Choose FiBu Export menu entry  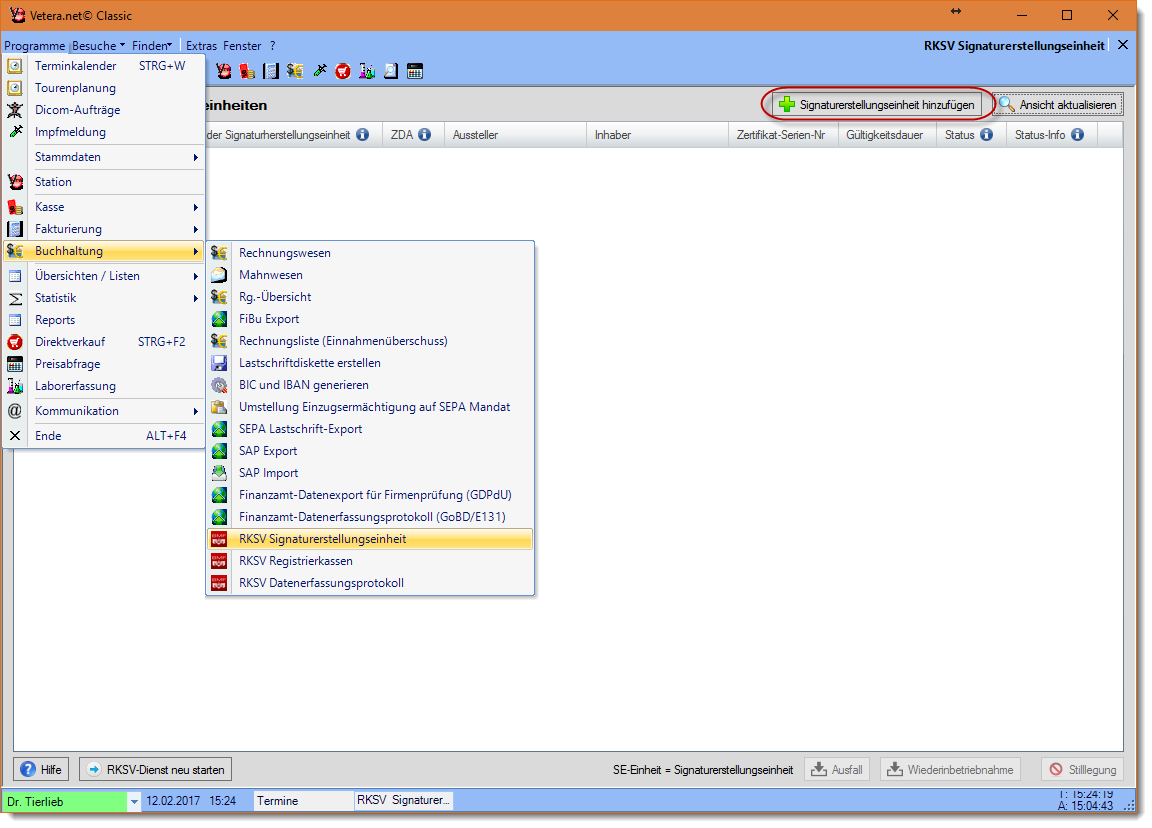point(268,319)
